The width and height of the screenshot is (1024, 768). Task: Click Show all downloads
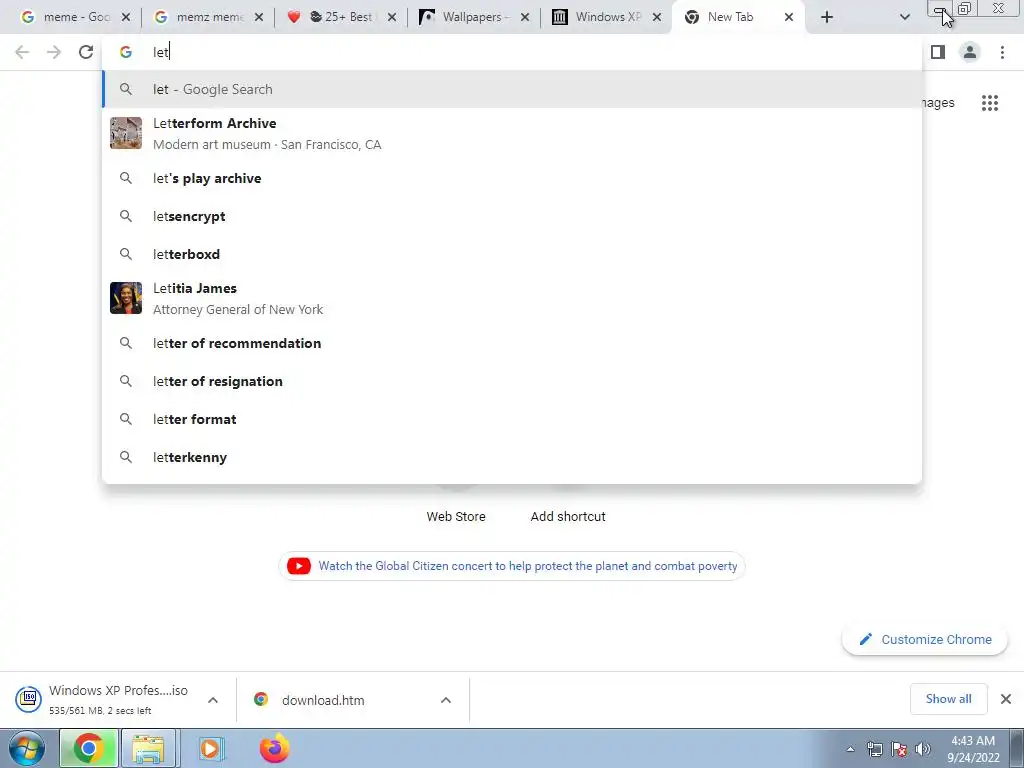tap(948, 699)
